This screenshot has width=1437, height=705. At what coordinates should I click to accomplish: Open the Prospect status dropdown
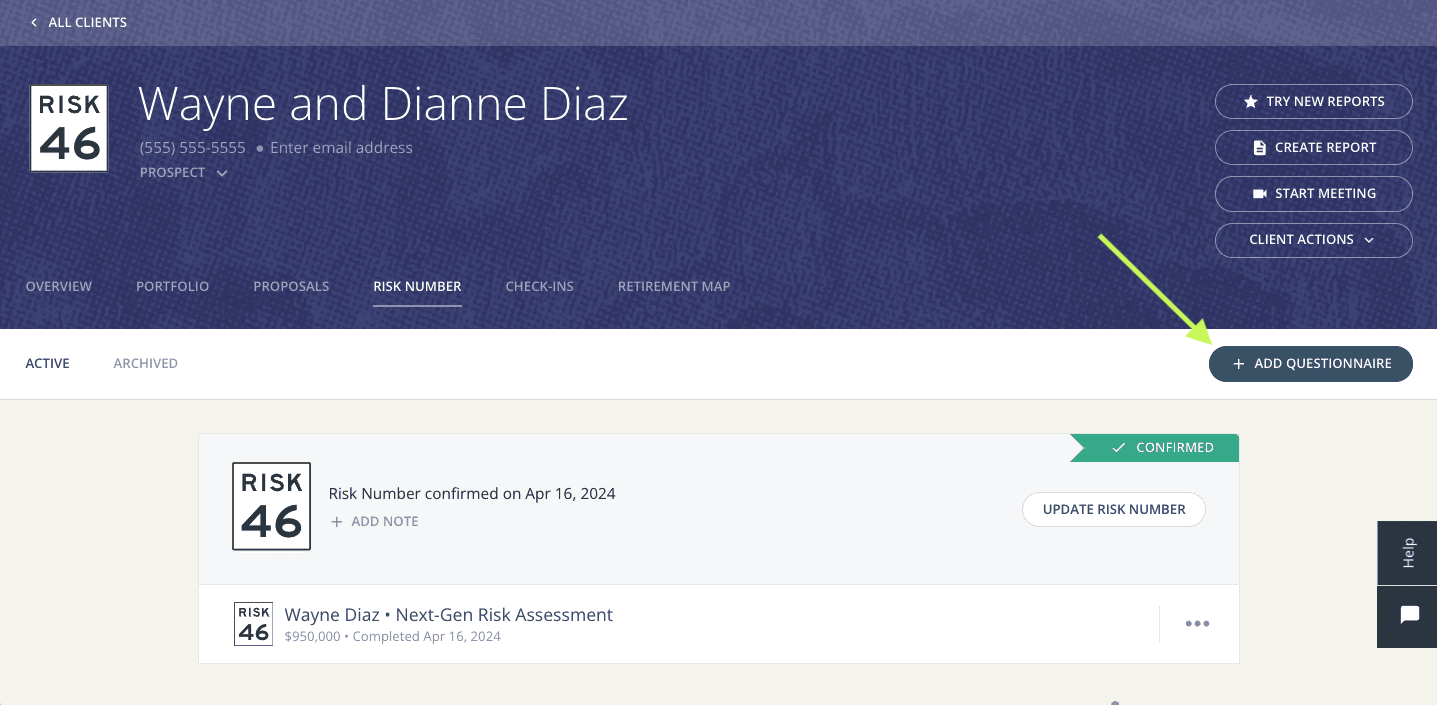pyautogui.click(x=184, y=173)
